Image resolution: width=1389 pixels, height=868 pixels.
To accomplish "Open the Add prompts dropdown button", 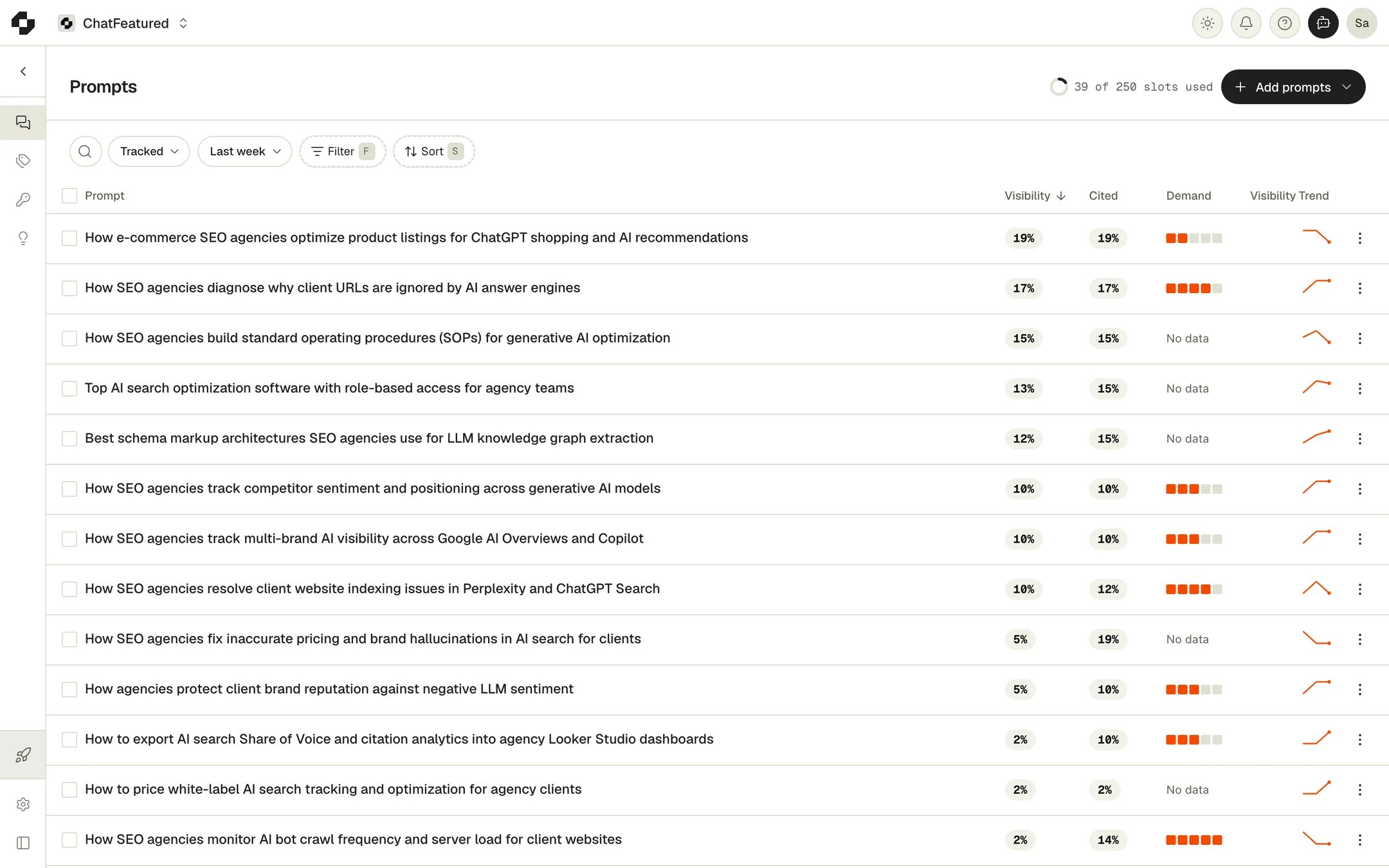I will pyautogui.click(x=1293, y=87).
